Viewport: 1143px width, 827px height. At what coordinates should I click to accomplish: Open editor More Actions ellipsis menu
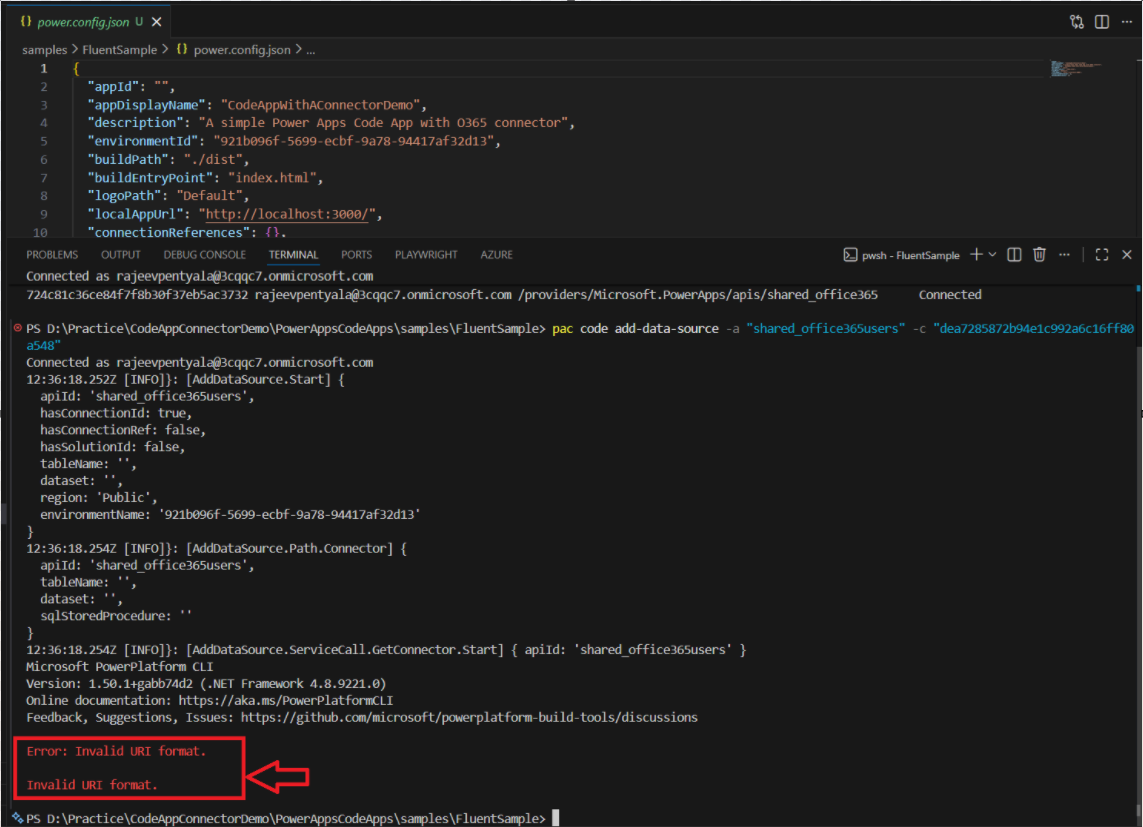point(1125,21)
